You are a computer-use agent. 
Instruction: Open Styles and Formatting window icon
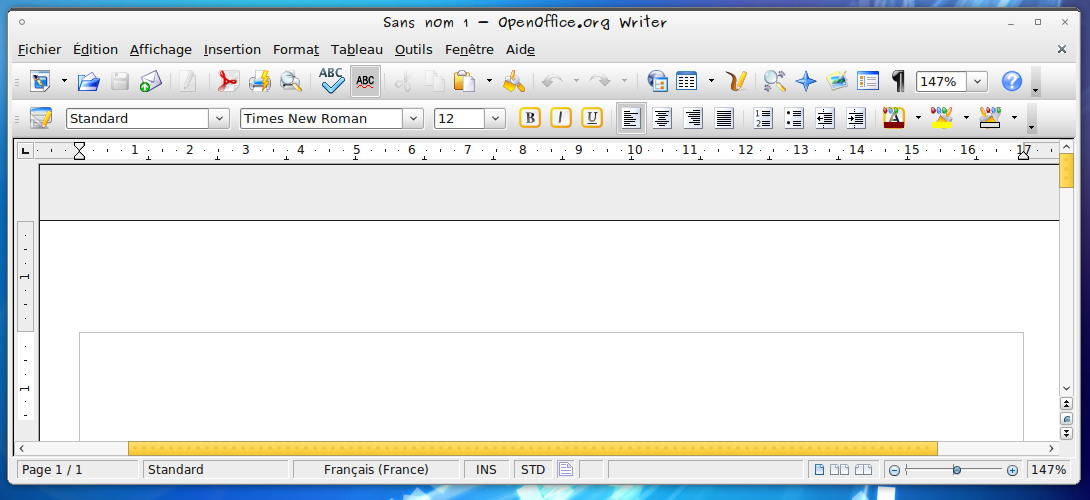41,118
